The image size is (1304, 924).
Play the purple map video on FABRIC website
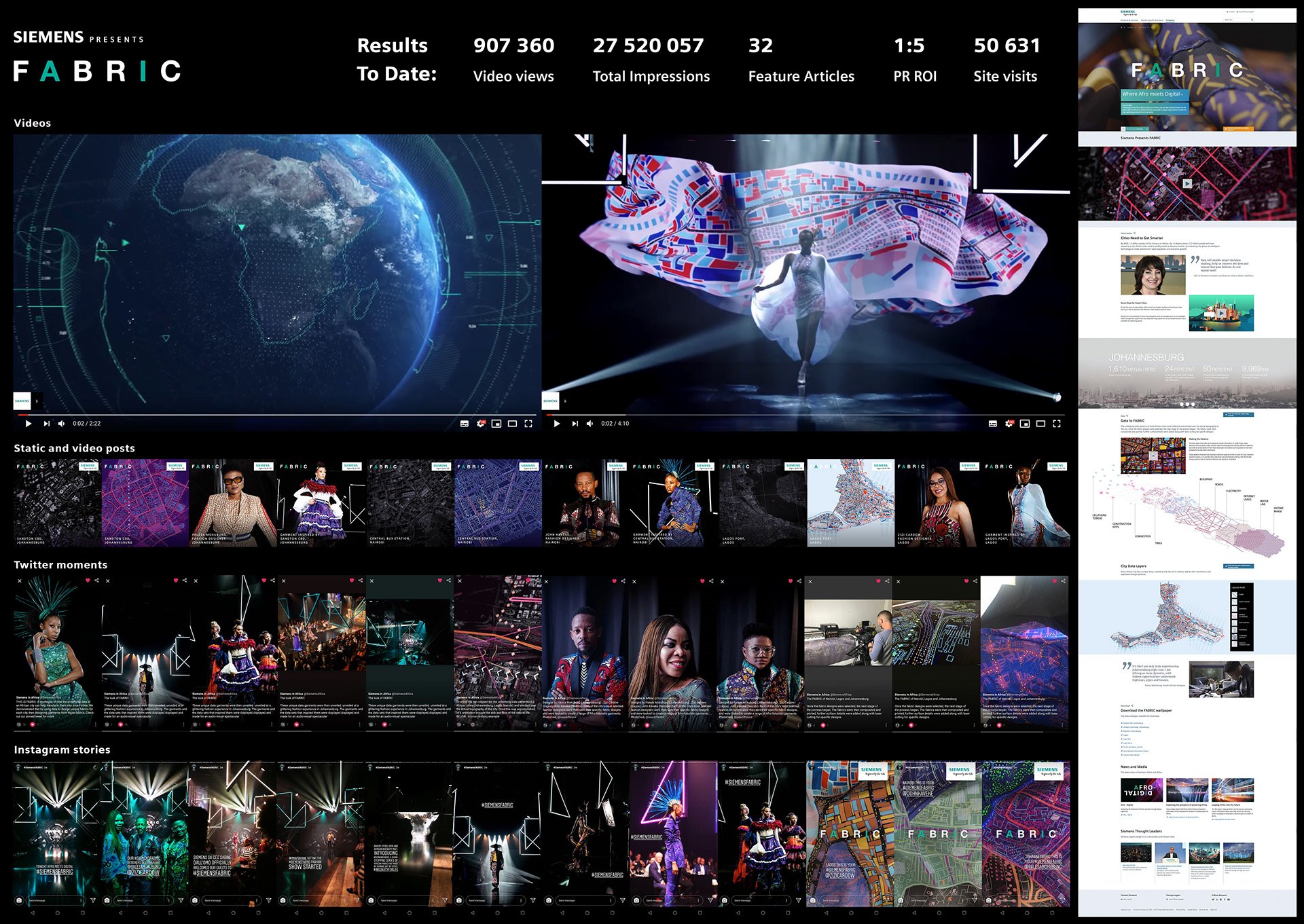coord(1187,183)
